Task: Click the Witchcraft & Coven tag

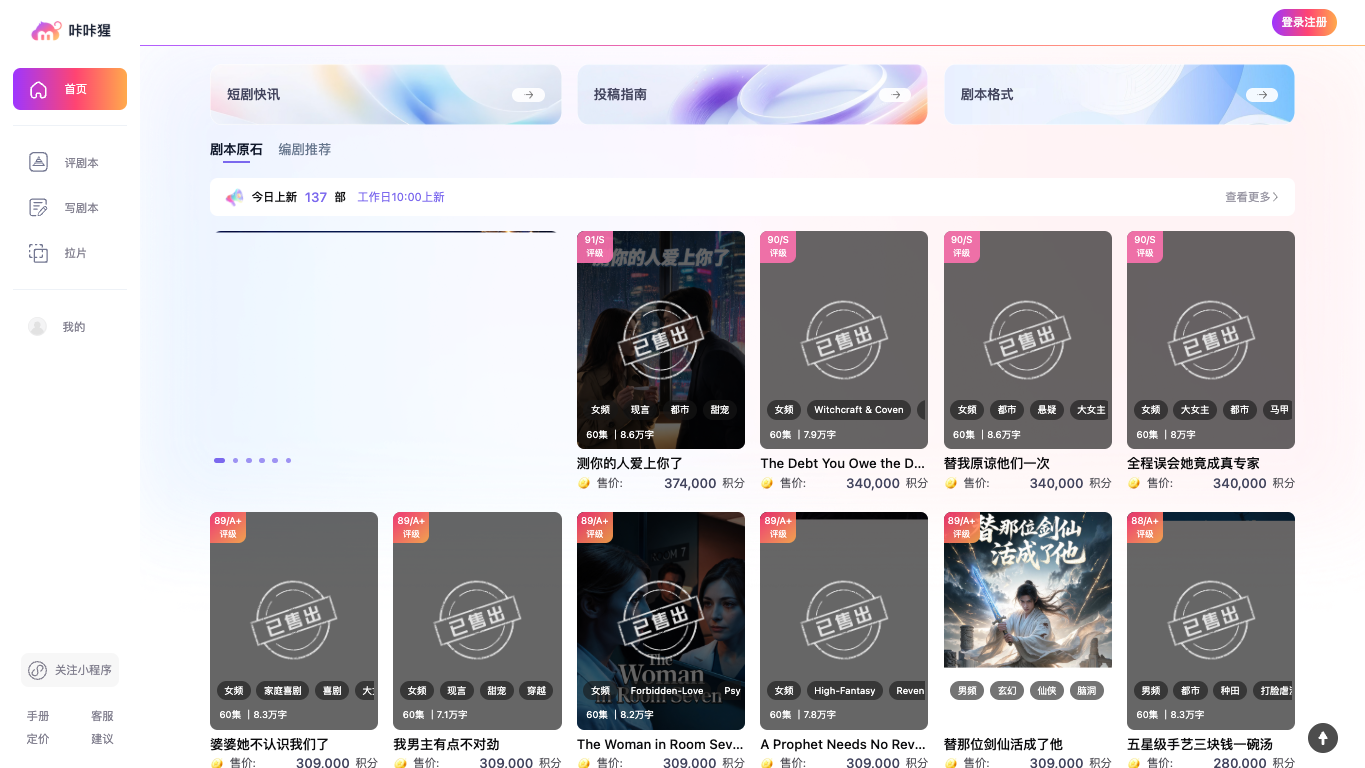Action: click(859, 410)
